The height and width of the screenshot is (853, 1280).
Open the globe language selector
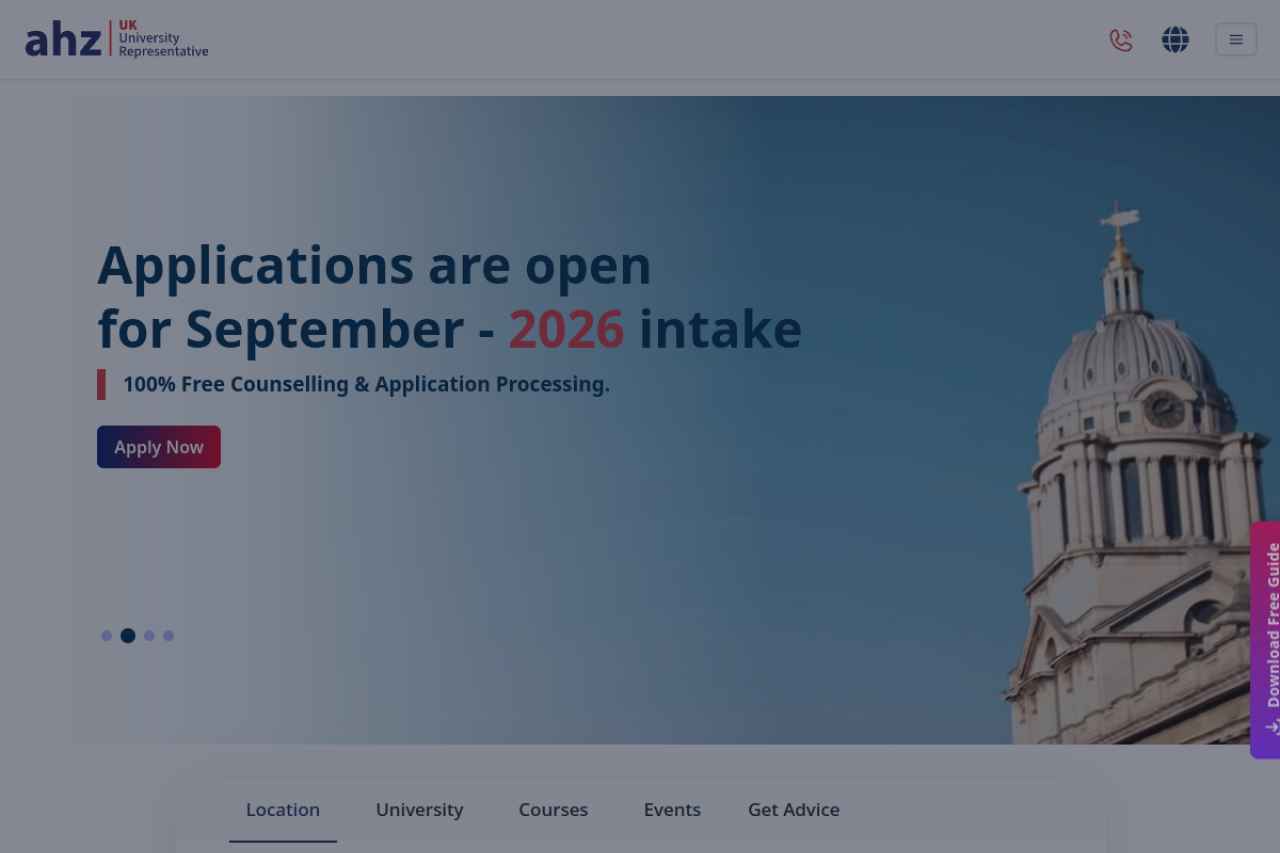[1175, 40]
